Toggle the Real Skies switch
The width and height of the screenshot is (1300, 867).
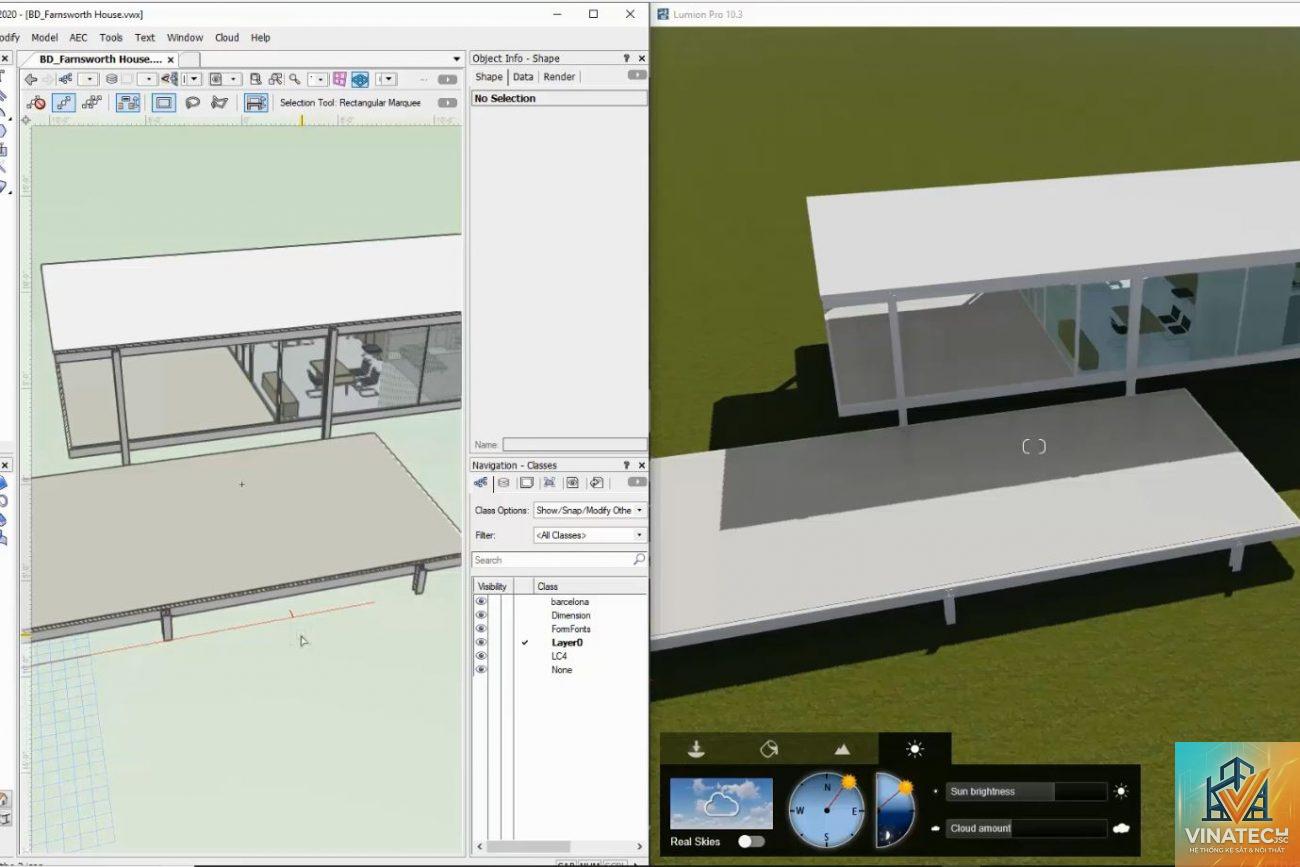pyautogui.click(x=751, y=841)
